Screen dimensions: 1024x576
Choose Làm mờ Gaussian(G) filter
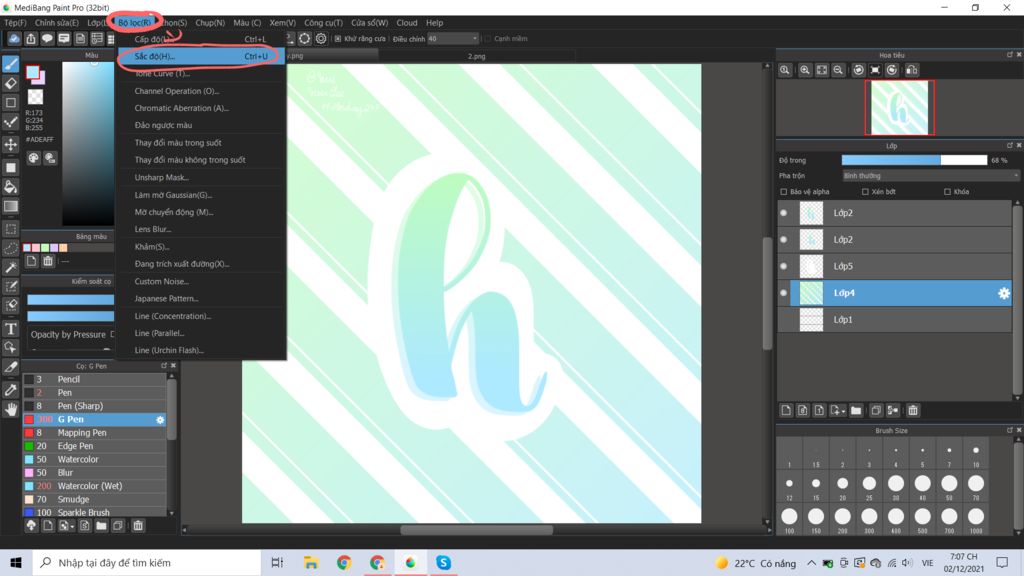coord(200,195)
